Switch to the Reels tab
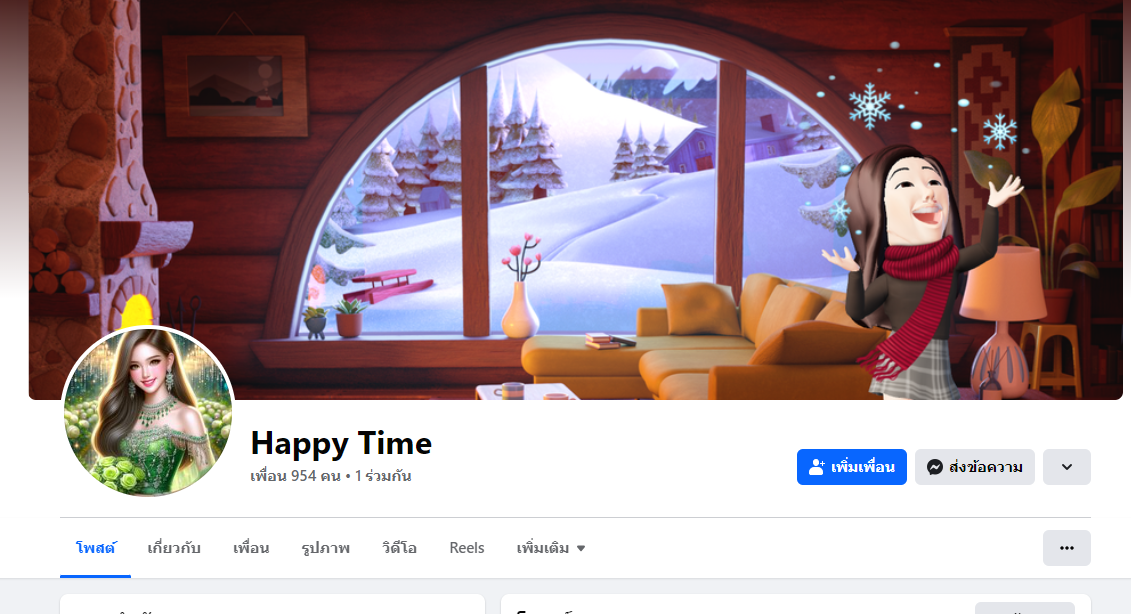Screen dimensions: 1131x614 (x=467, y=548)
